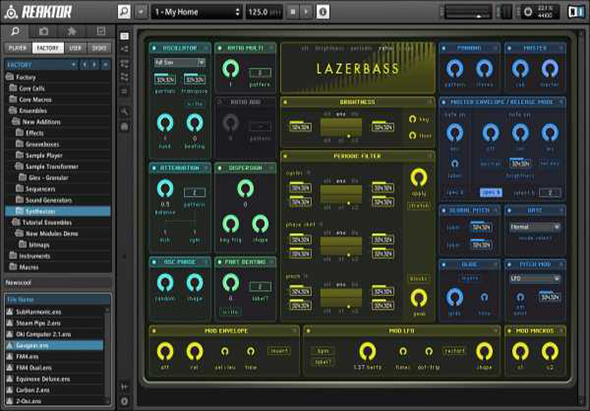Click the 'blocks' button in PERIODIC FILTER
This screenshot has width=590, height=411.
tap(418, 279)
